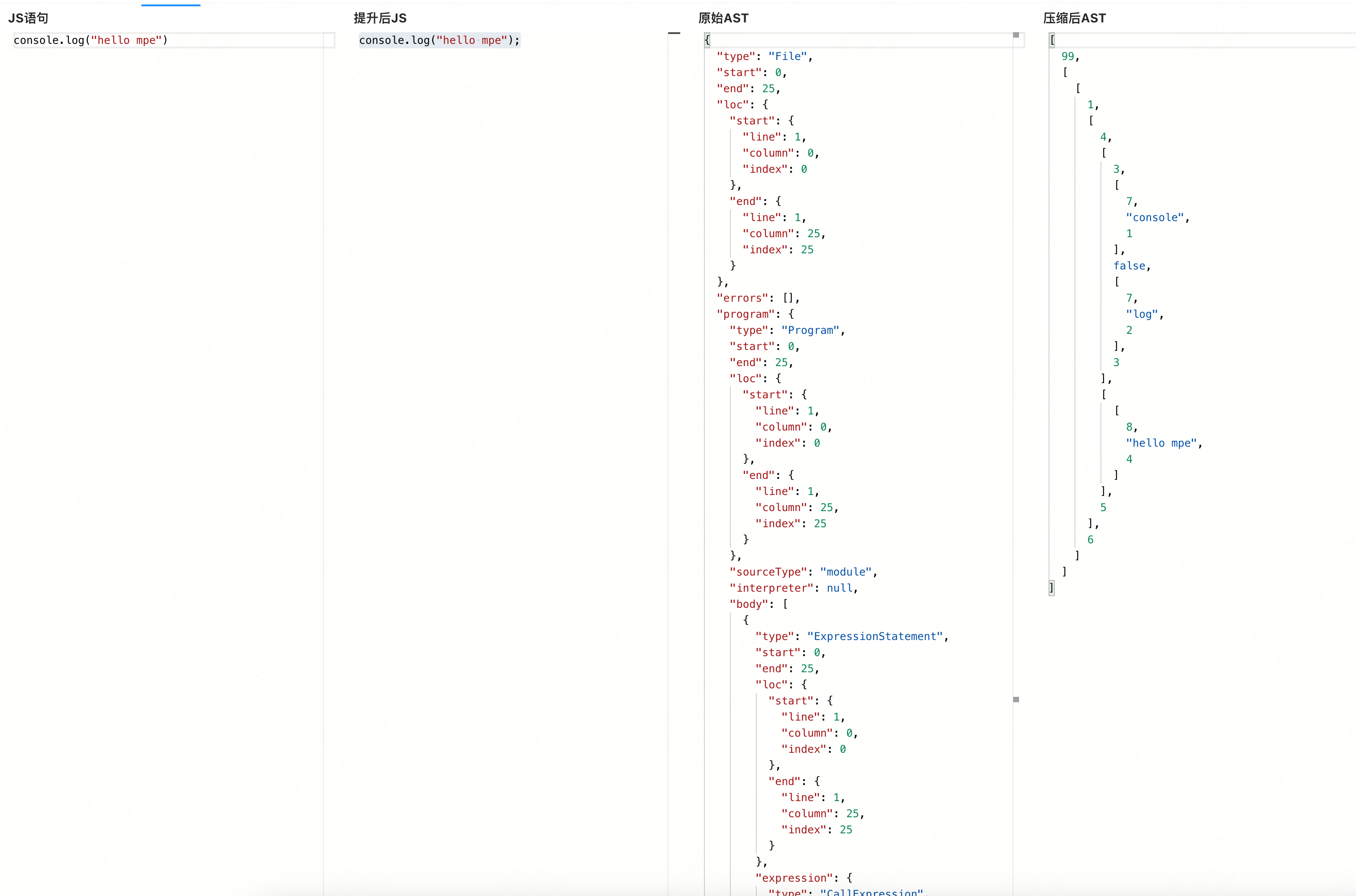The image size is (1356, 896).
Task: Click the "program": { line
Action: 755,314
